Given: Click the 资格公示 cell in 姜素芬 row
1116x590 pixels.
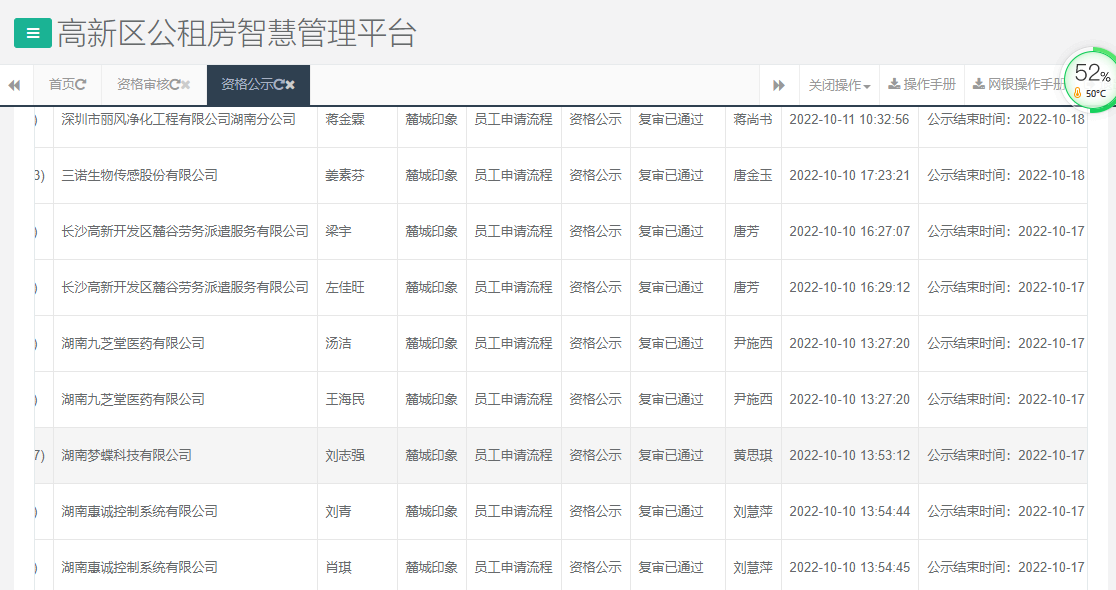Looking at the screenshot, I should click(x=595, y=175).
